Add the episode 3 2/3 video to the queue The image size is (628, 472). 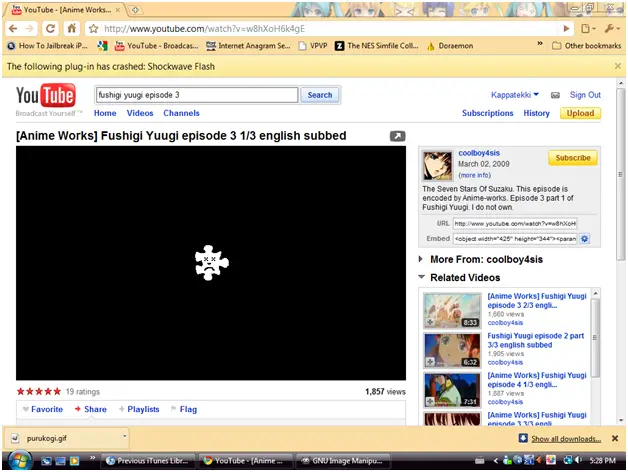[430, 322]
